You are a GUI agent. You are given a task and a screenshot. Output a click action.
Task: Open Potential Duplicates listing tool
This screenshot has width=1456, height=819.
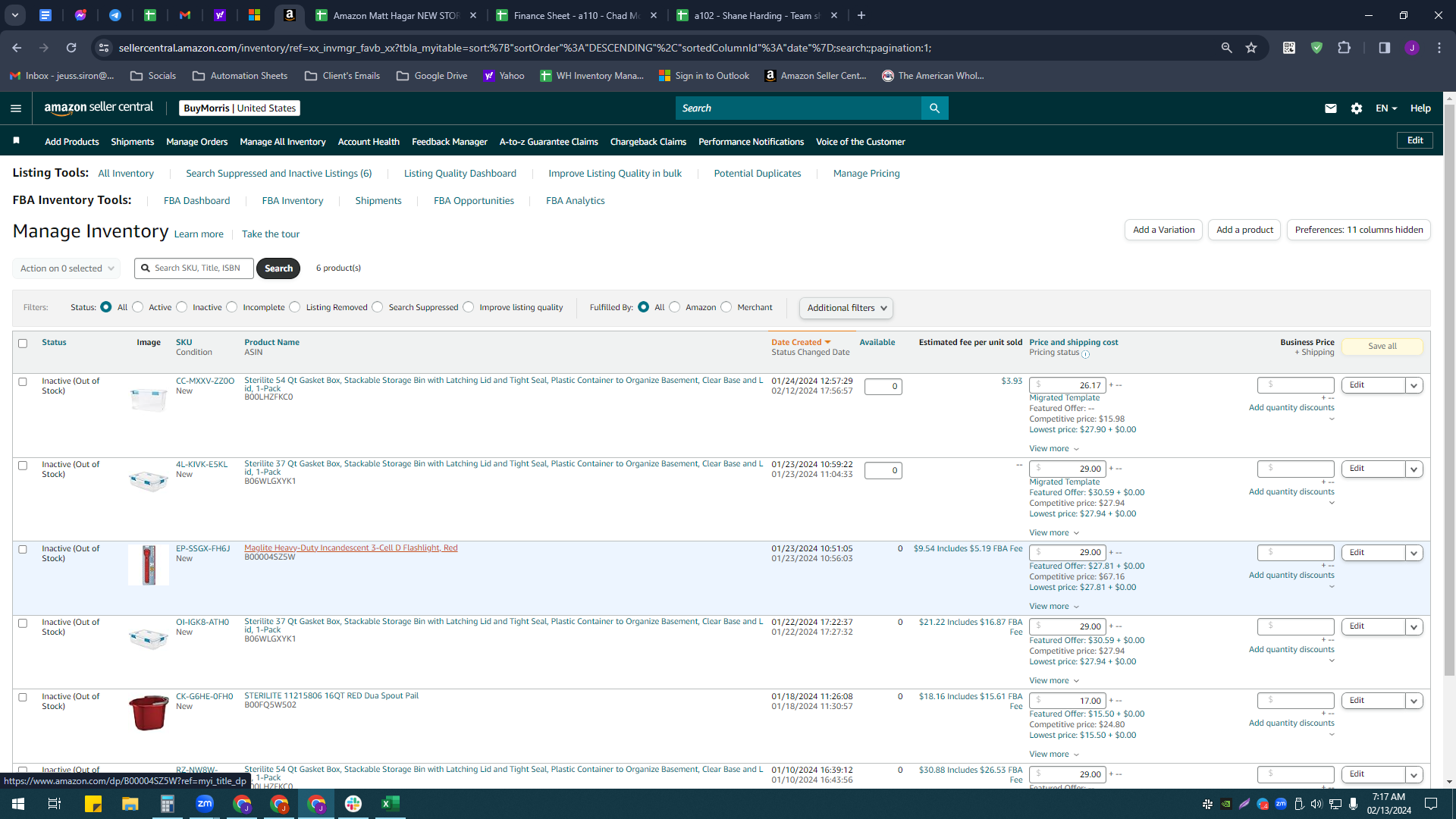click(758, 174)
